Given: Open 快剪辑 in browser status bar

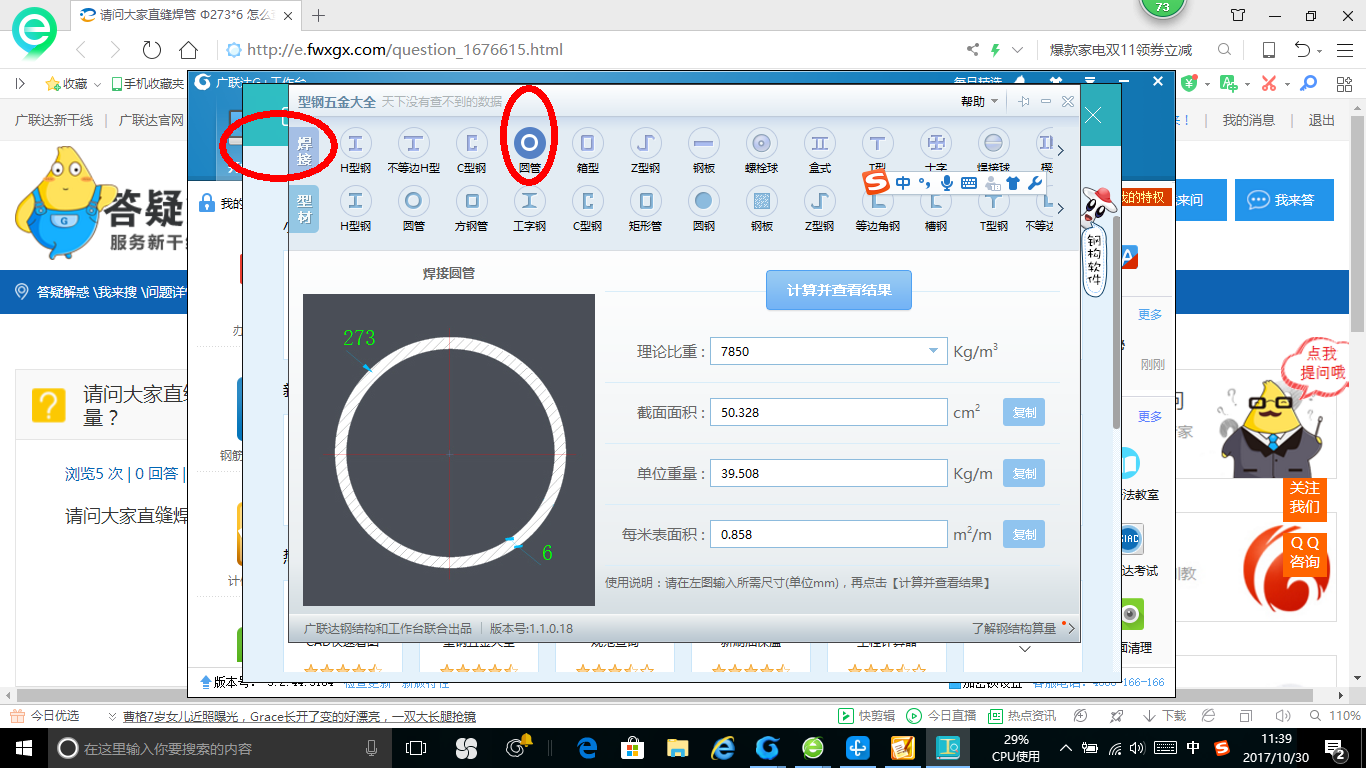Looking at the screenshot, I should (x=866, y=716).
